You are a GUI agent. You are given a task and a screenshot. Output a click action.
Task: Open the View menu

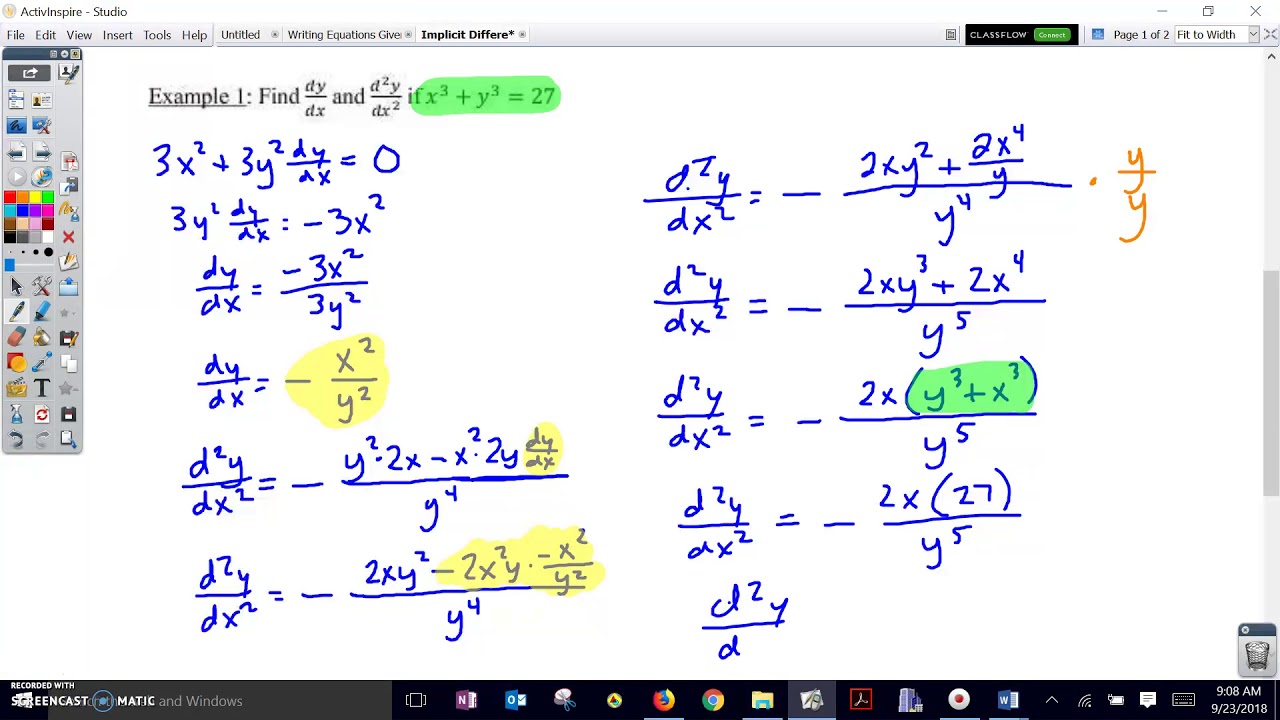tap(79, 35)
